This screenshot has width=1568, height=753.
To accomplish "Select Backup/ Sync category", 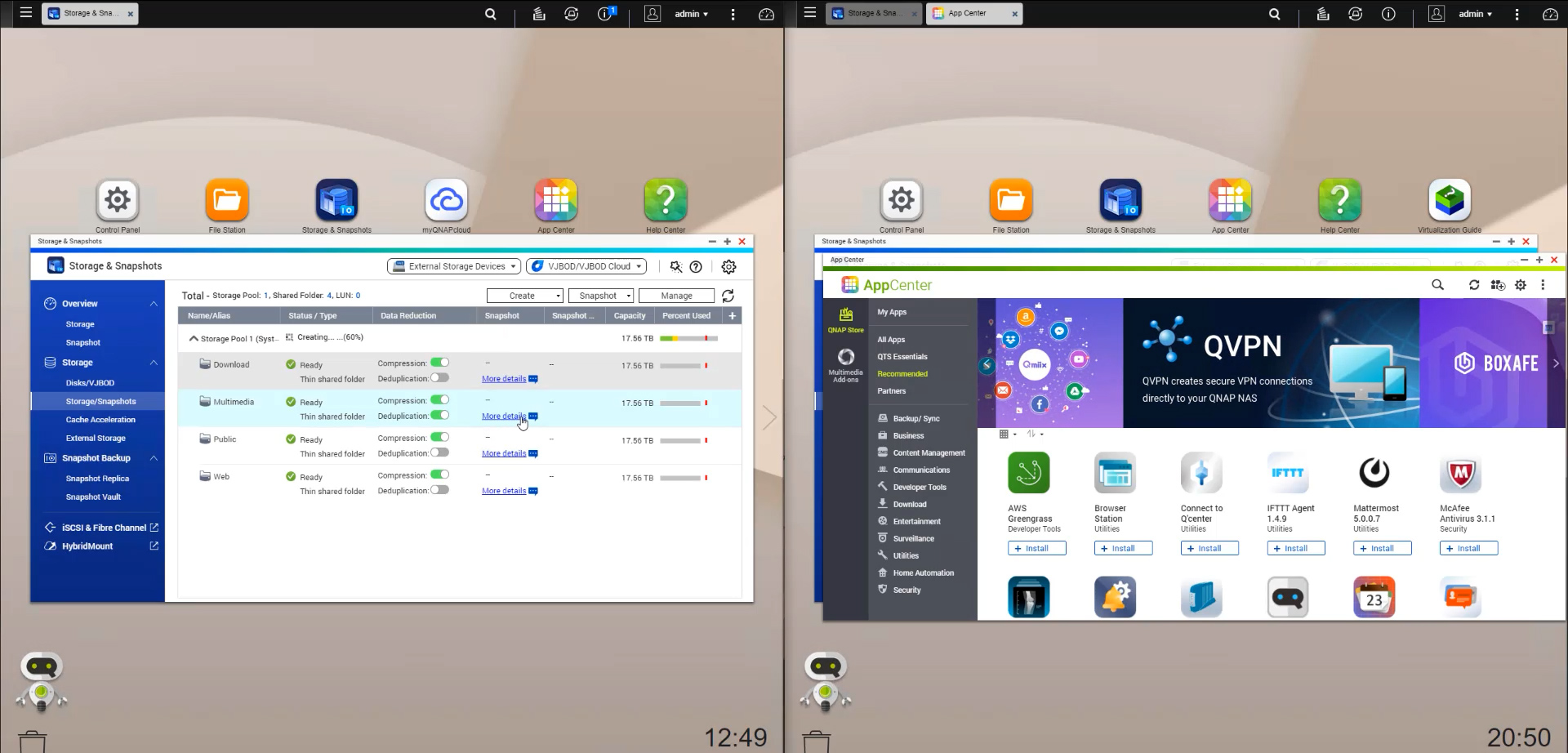I will pos(916,419).
